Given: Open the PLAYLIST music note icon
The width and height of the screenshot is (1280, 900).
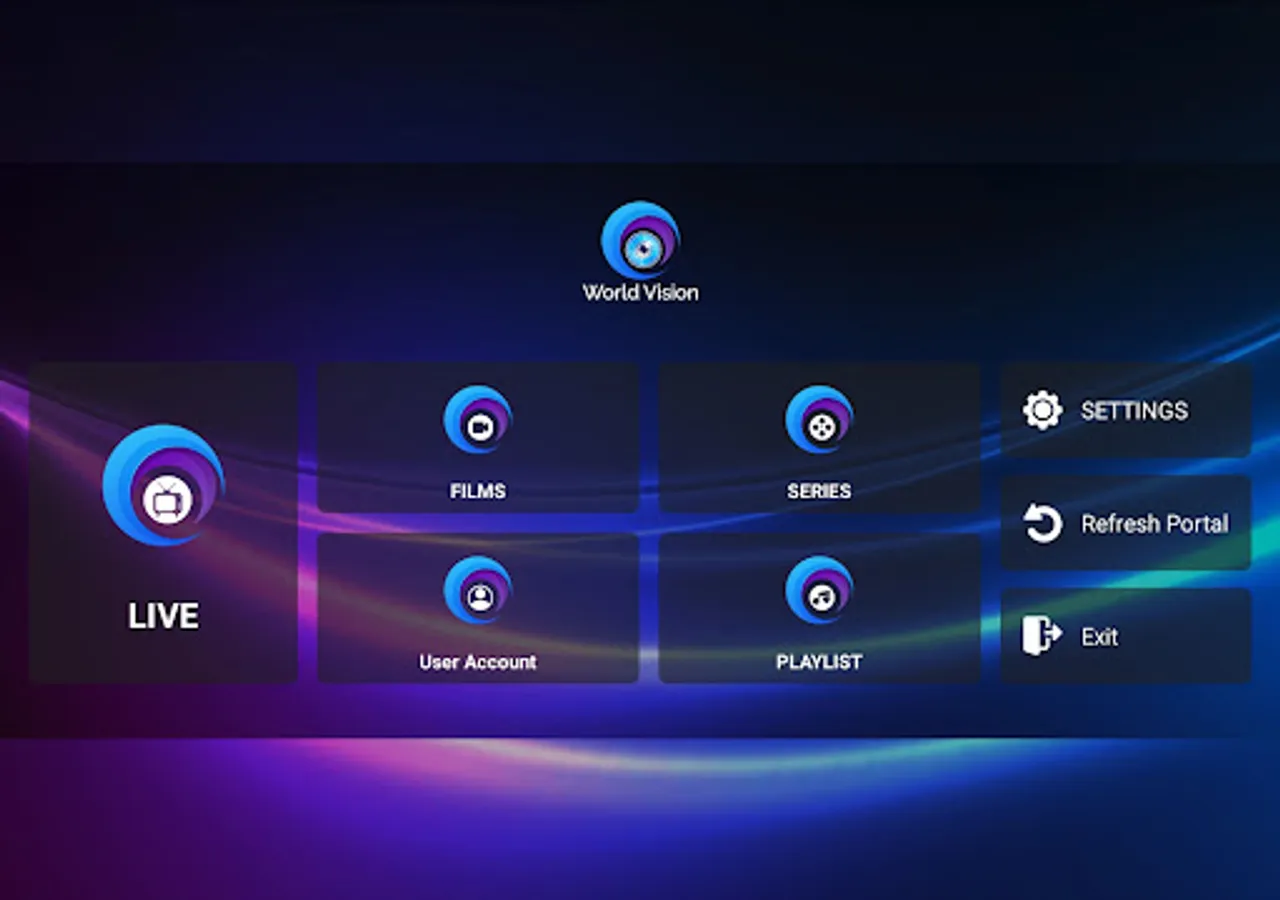Looking at the screenshot, I should tap(820, 590).
